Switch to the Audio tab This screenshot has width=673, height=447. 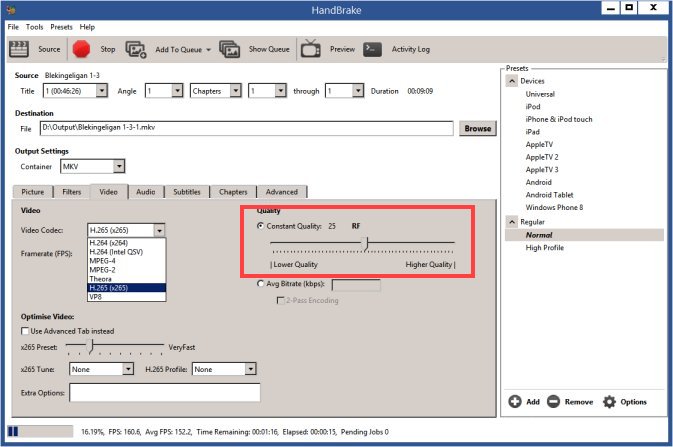click(x=146, y=192)
